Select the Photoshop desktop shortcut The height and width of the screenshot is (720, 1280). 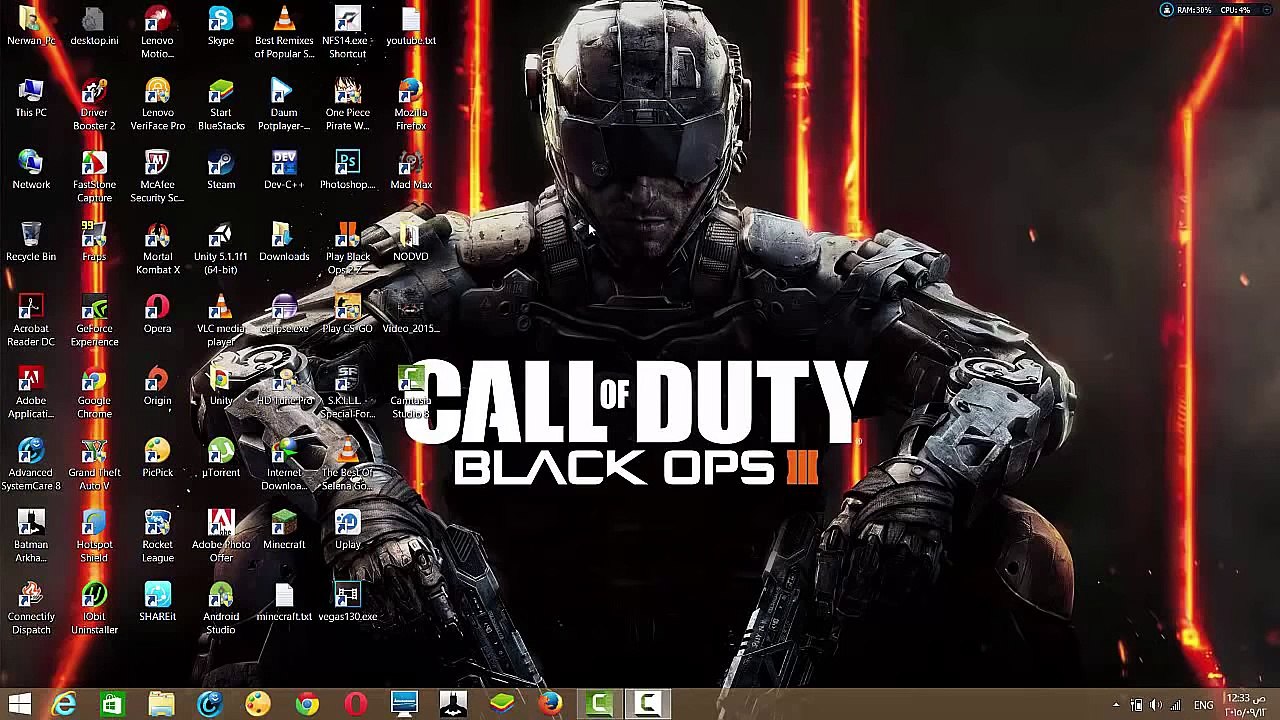coord(347,171)
